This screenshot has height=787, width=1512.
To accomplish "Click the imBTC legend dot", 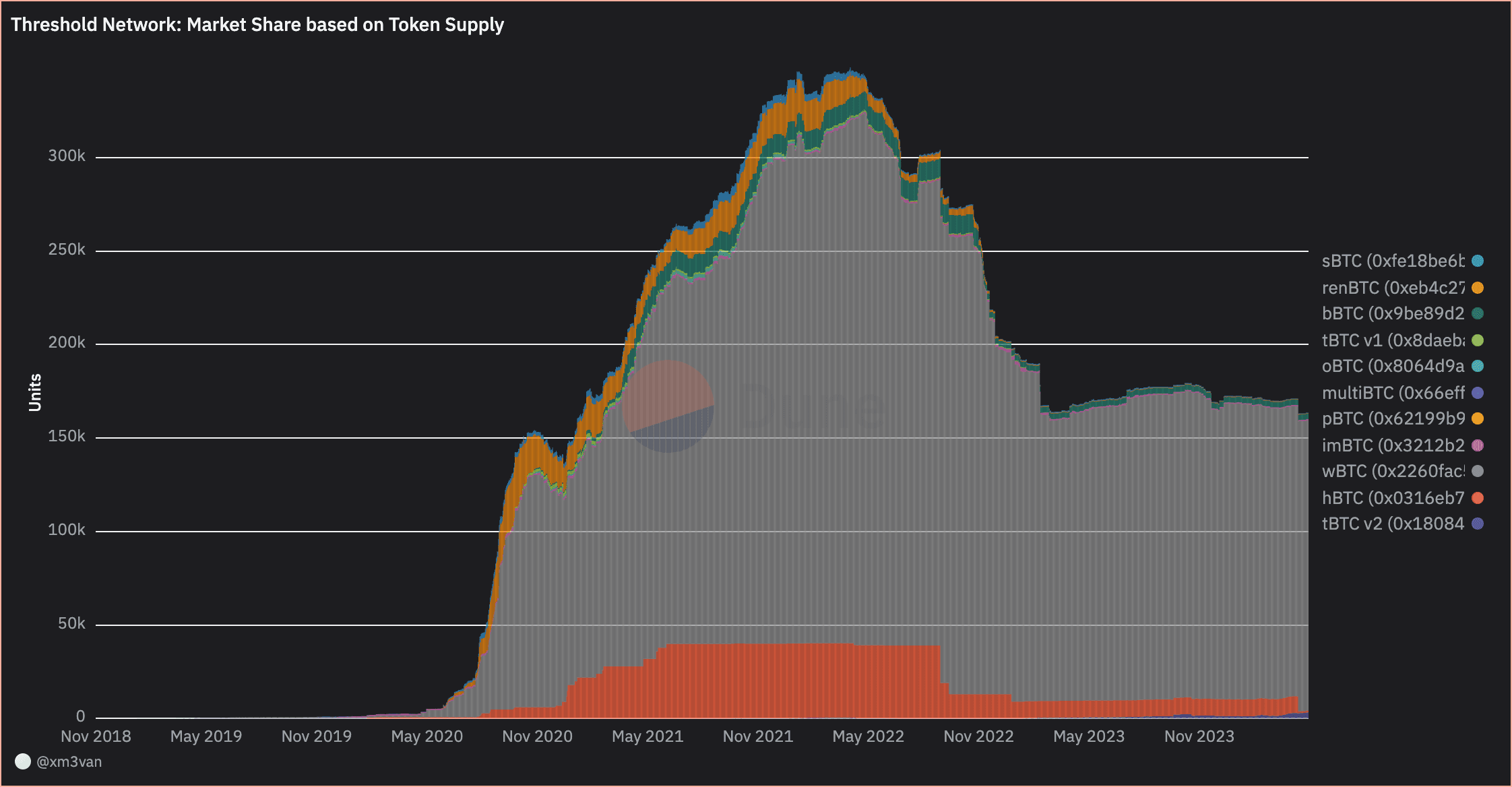I will click(1478, 445).
